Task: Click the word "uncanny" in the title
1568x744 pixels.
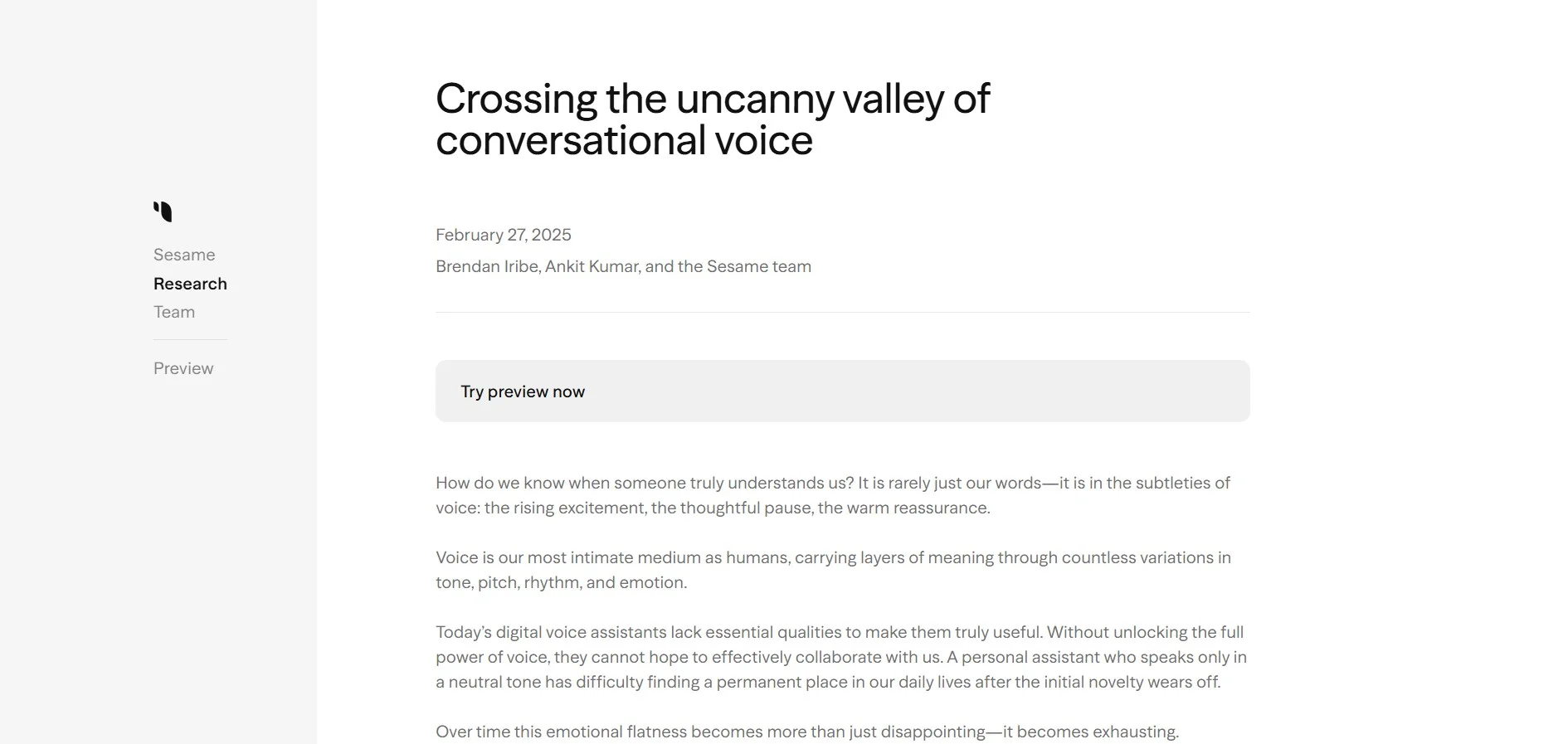Action: 755,100
